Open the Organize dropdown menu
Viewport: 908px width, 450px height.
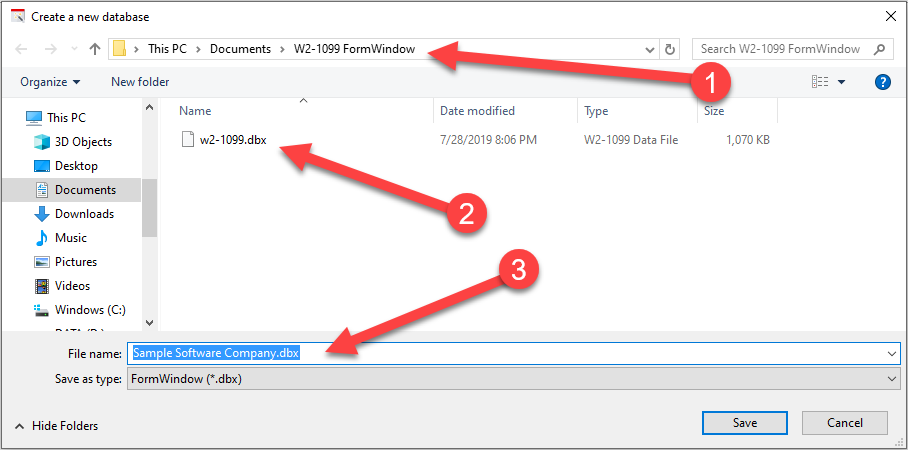50,82
